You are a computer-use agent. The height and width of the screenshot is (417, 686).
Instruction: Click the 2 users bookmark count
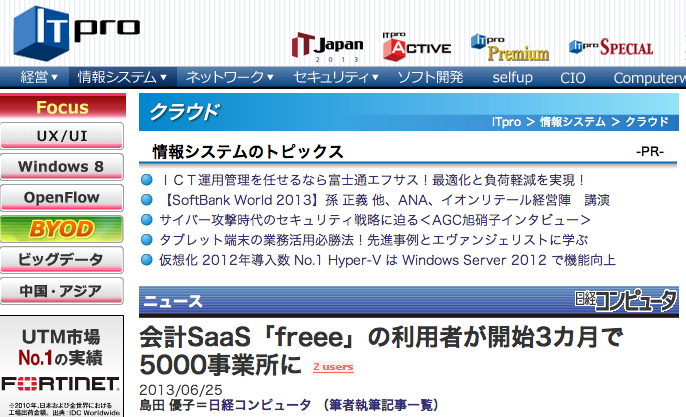pyautogui.click(x=333, y=367)
